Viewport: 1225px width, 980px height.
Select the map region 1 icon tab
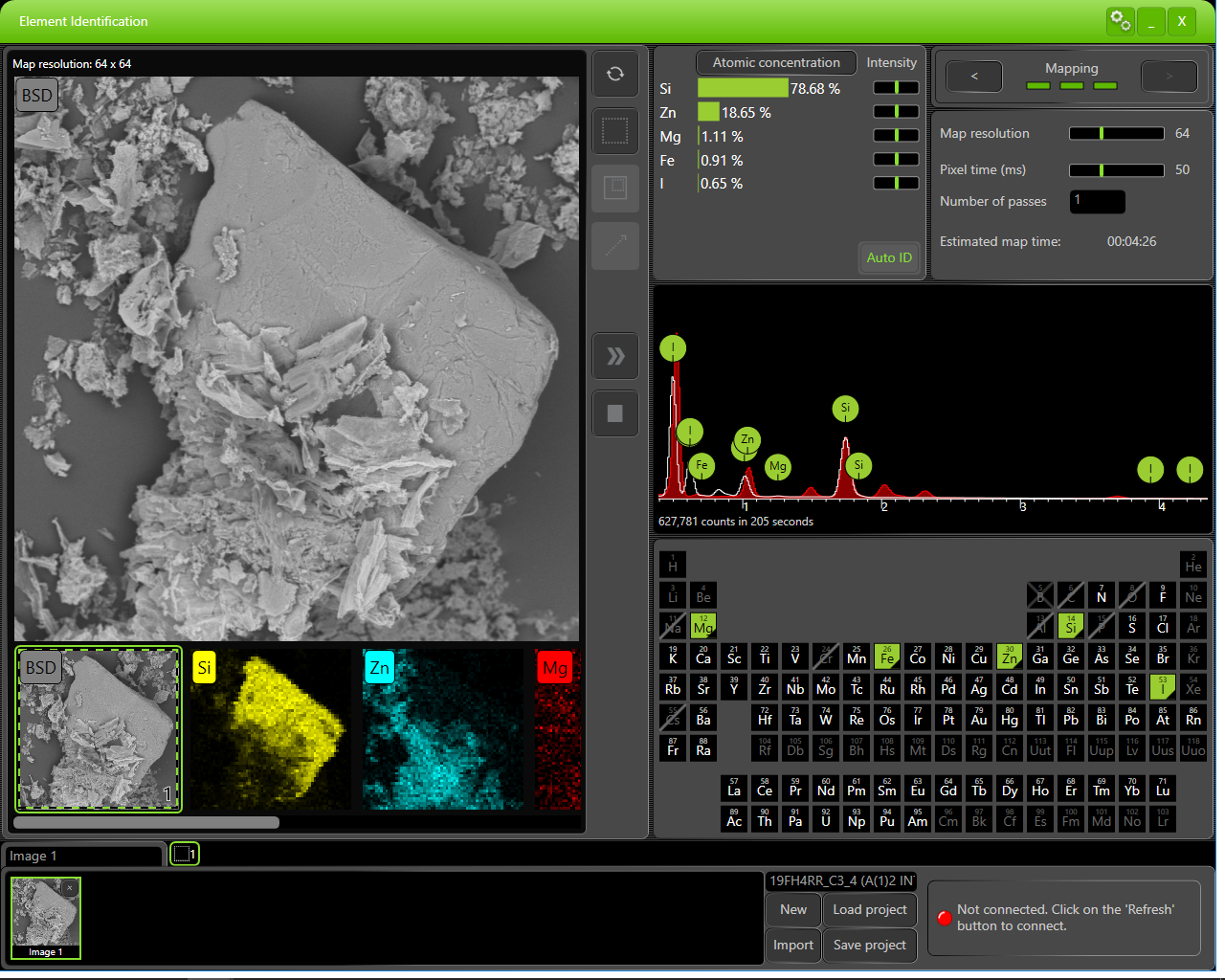(184, 854)
